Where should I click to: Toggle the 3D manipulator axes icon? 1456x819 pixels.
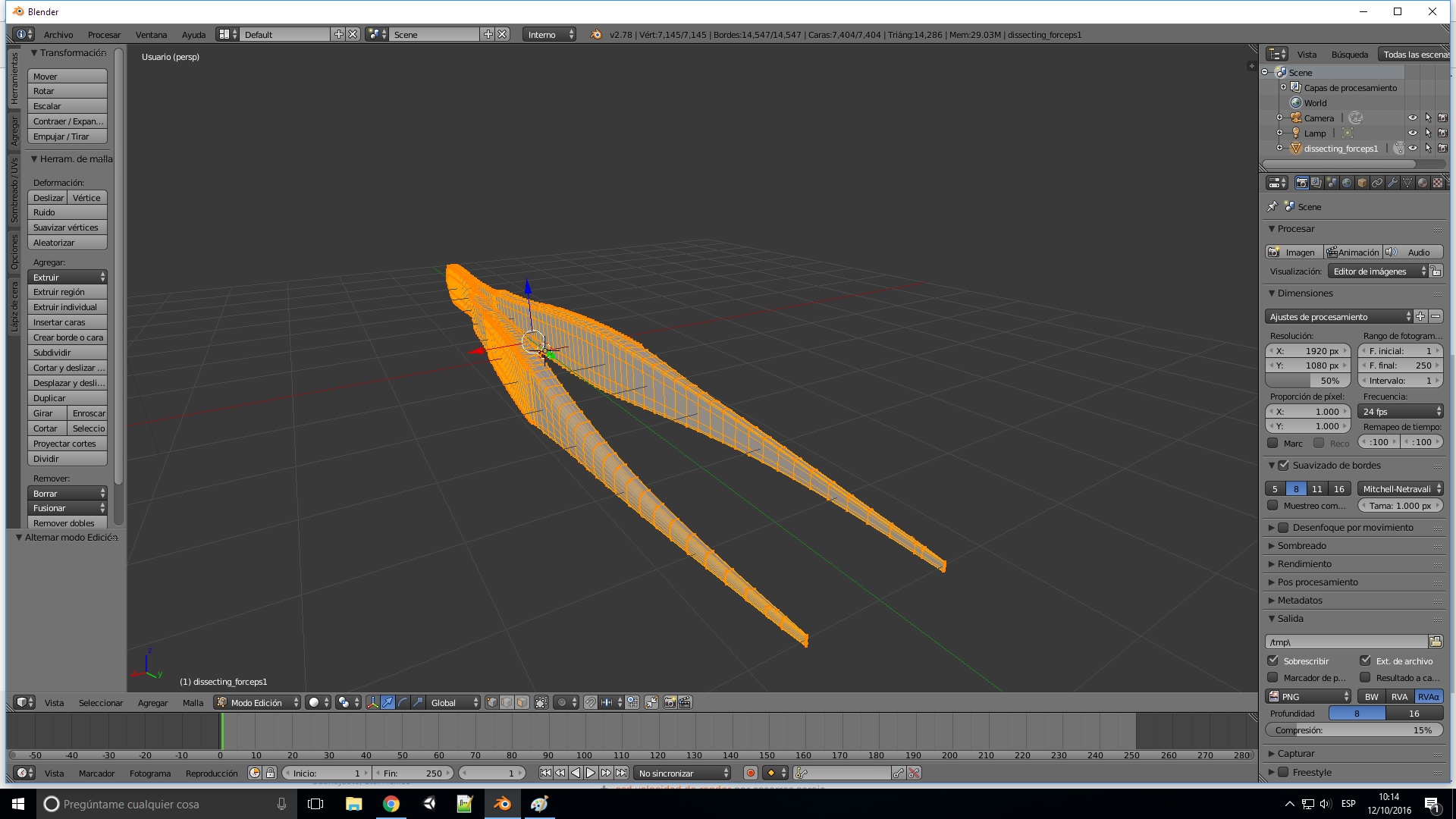pyautogui.click(x=372, y=702)
